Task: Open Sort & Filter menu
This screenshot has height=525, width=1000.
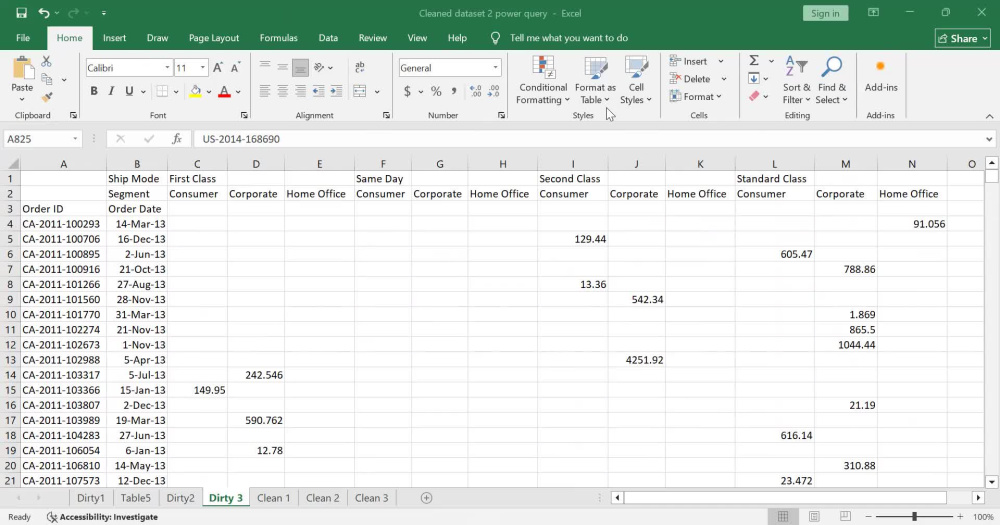Action: tap(797, 81)
